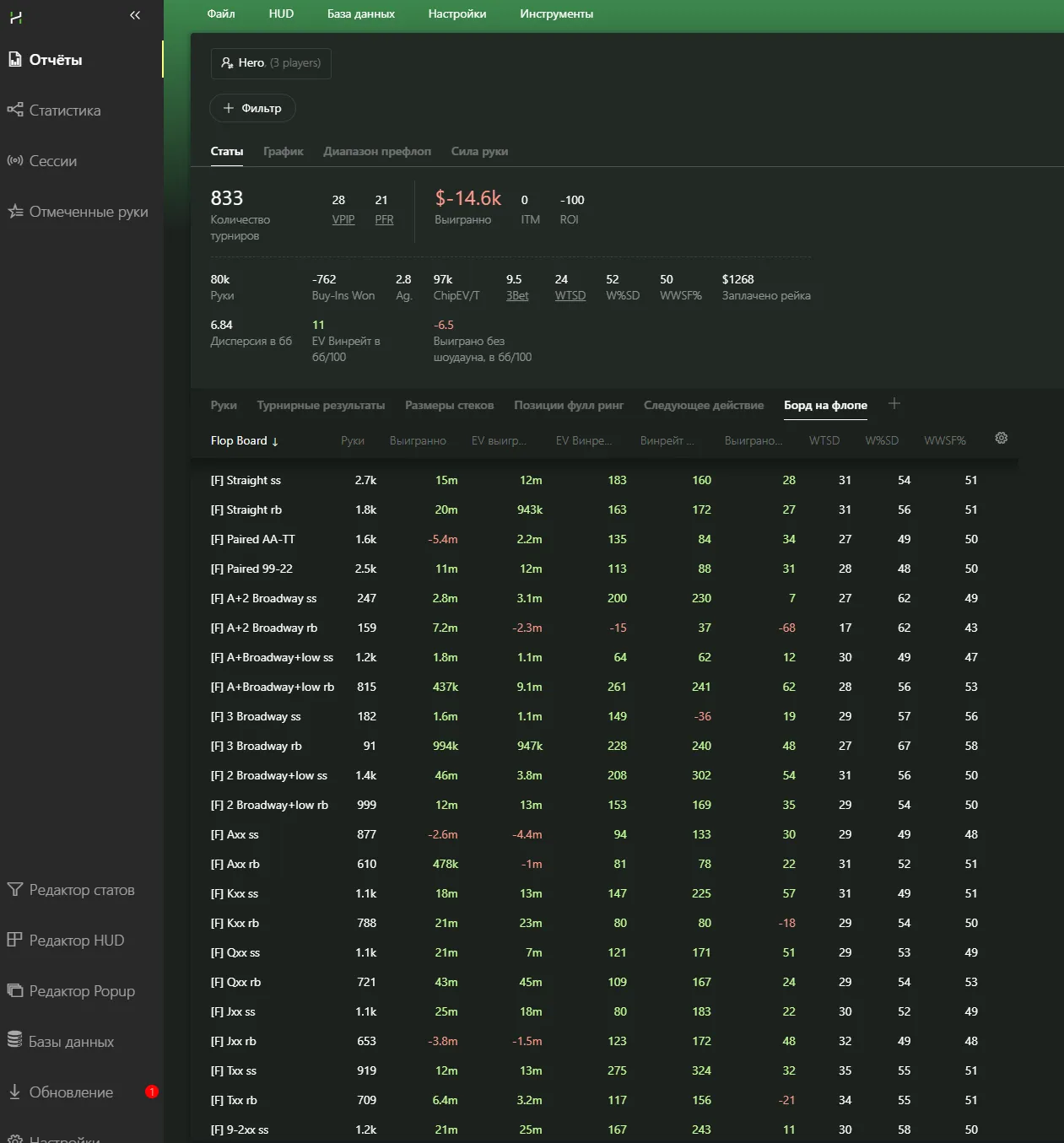Open the Hero player selector
Screen dimensions: 1064x1143
(271, 63)
